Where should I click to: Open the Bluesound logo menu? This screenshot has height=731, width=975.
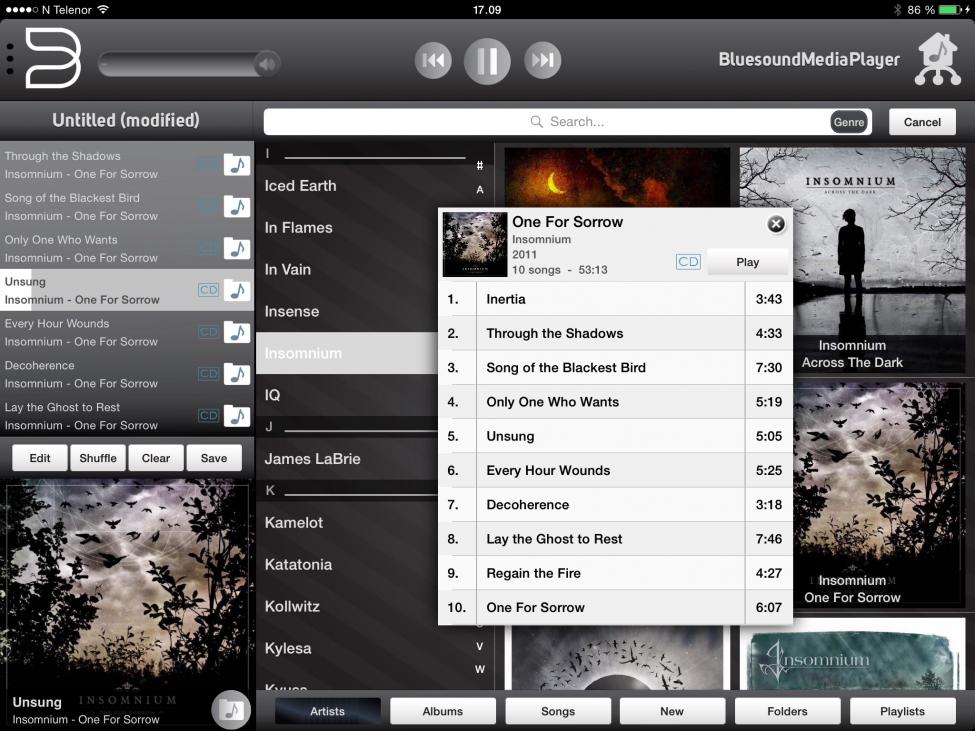coord(53,58)
